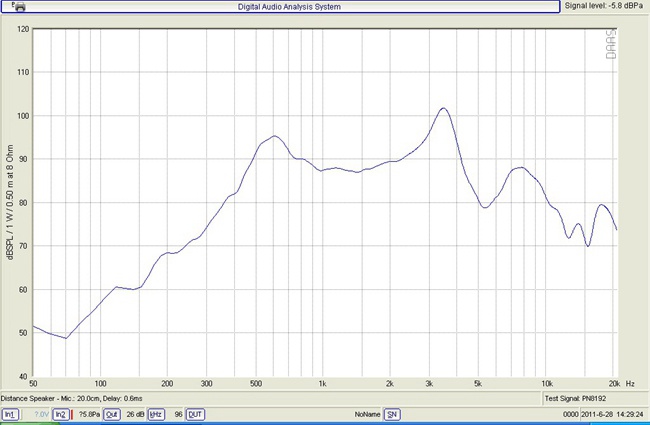Click the red level indicator beside In2
Viewport: 650px width, 425px height.
coord(72,414)
